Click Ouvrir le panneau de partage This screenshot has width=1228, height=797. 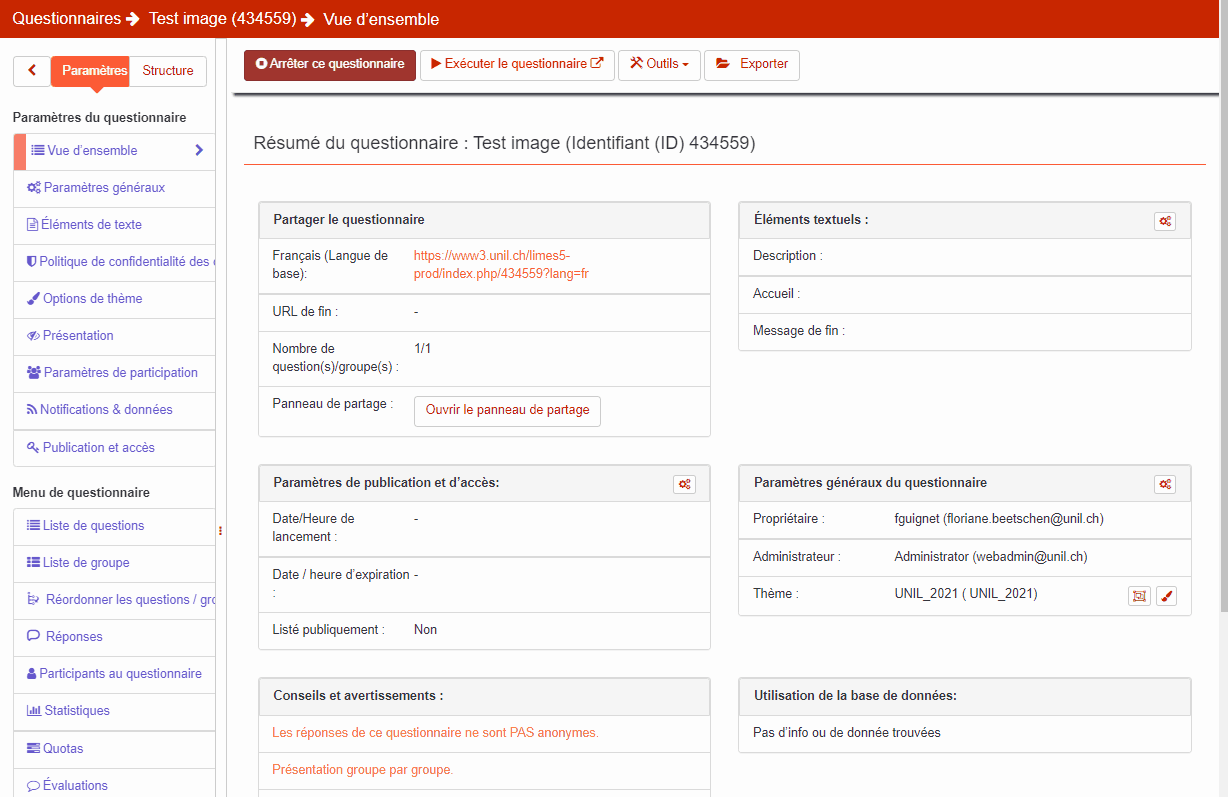[x=507, y=410]
